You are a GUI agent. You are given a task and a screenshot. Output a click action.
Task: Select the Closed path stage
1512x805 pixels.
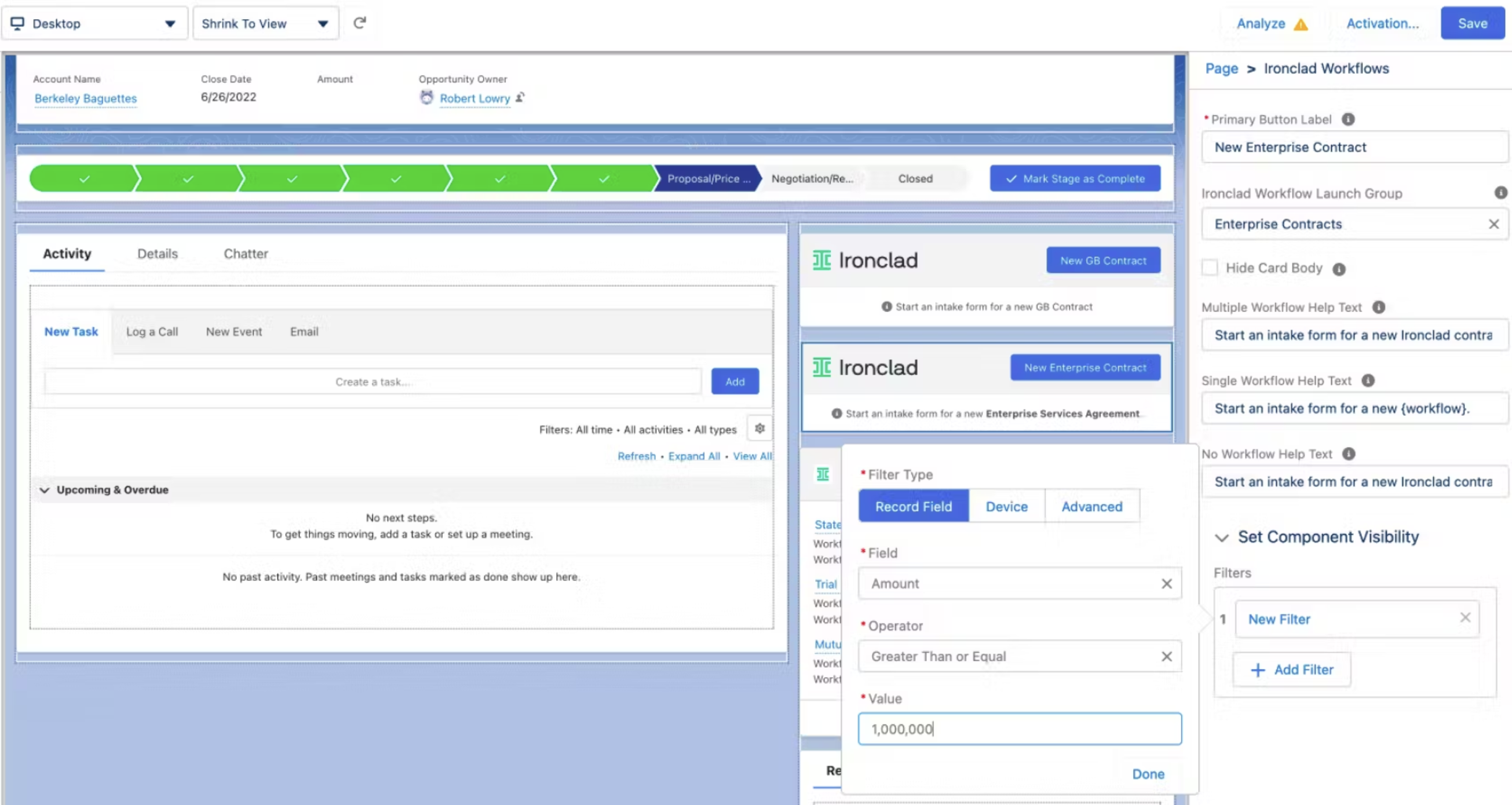(915, 179)
